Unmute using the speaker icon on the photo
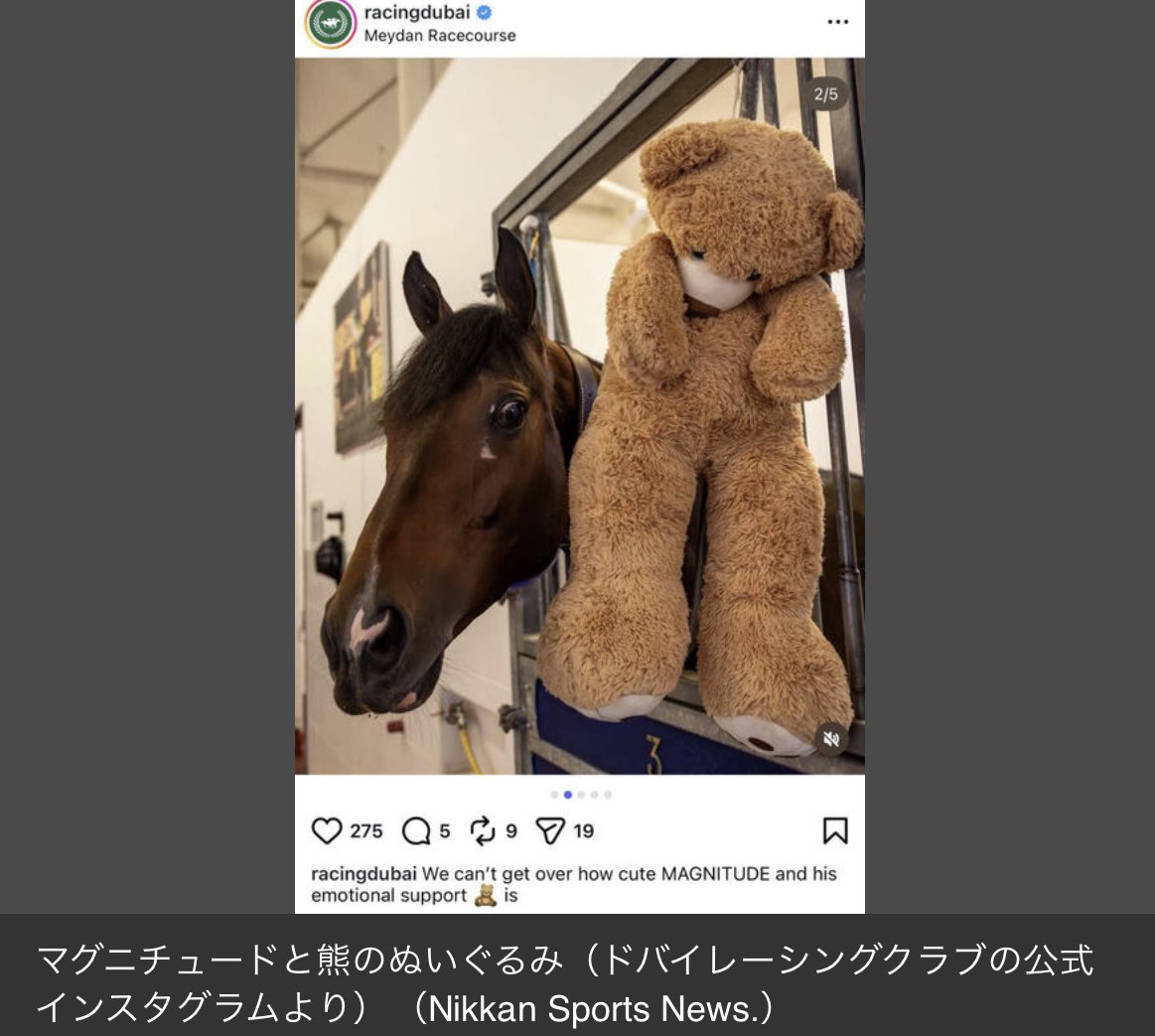Image resolution: width=1155 pixels, height=1036 pixels. (831, 738)
